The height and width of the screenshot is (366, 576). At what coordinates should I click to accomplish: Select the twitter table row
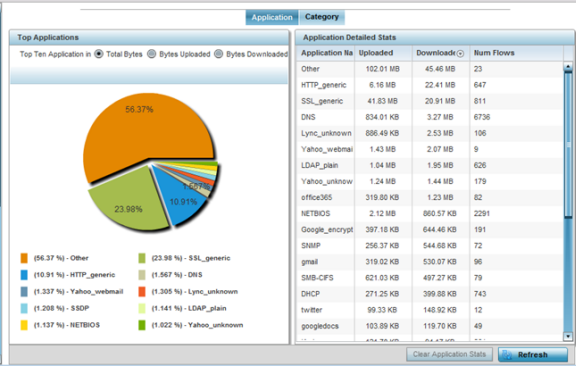point(430,310)
